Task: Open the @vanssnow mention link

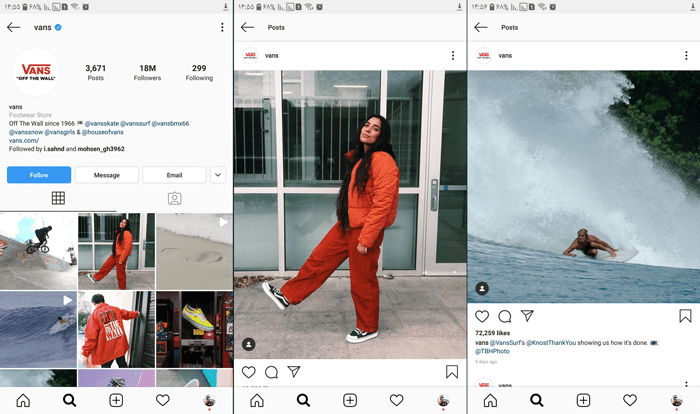Action: (x=26, y=132)
